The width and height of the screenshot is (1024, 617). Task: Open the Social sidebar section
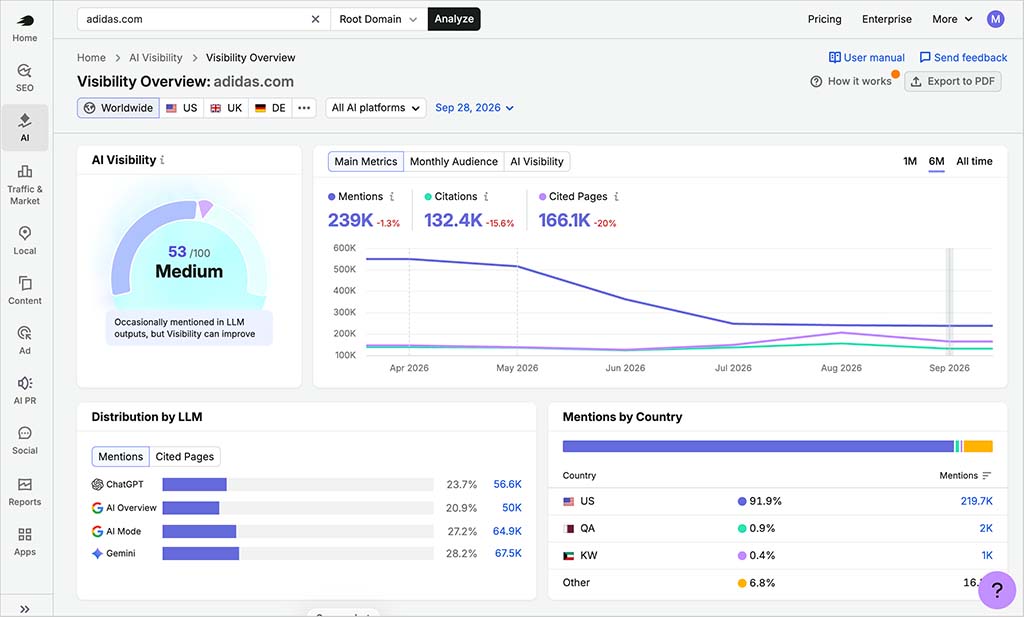pyautogui.click(x=25, y=441)
